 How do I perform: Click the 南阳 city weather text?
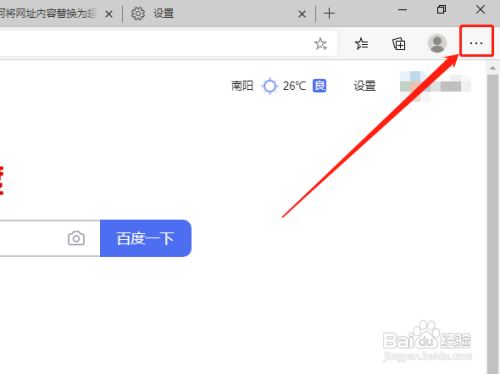(242, 86)
